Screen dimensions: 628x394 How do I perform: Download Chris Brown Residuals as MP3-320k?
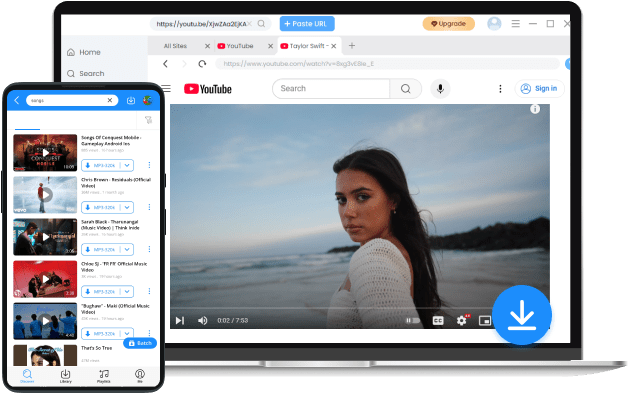click(x=101, y=207)
